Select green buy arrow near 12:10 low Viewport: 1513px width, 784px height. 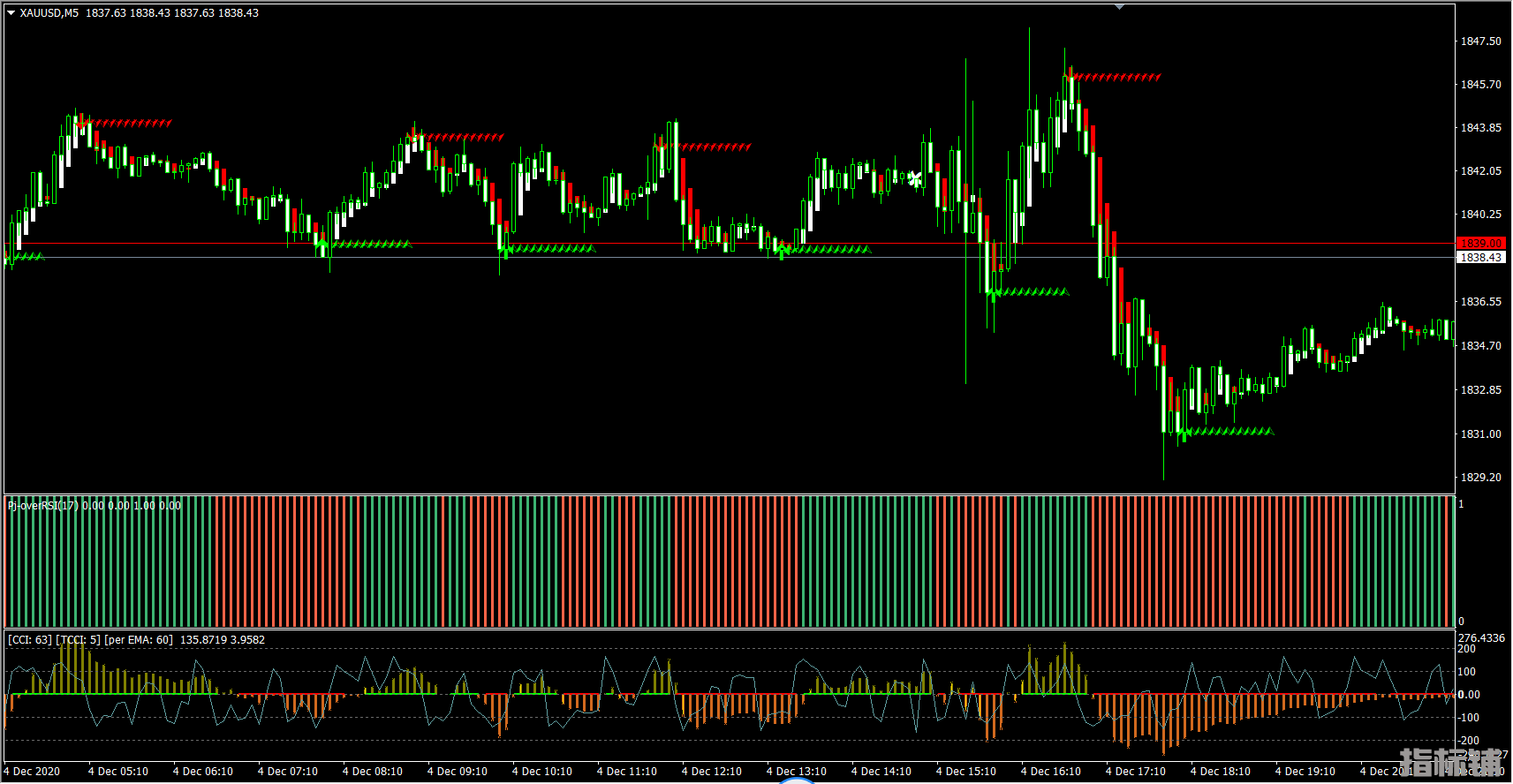click(x=781, y=252)
